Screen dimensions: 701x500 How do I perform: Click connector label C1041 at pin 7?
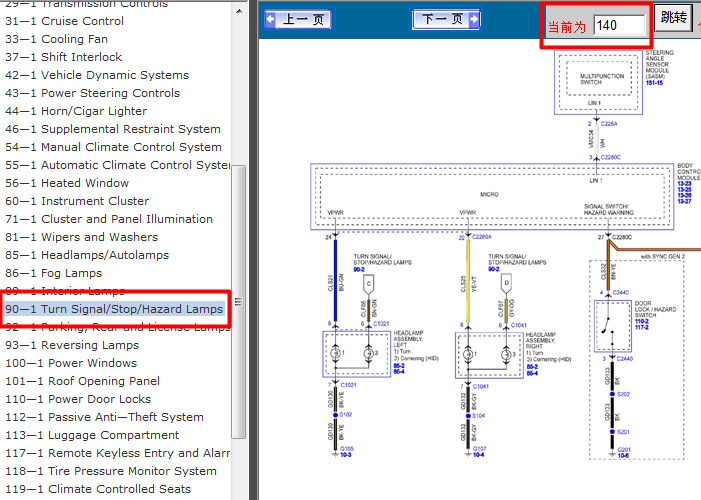[481, 386]
